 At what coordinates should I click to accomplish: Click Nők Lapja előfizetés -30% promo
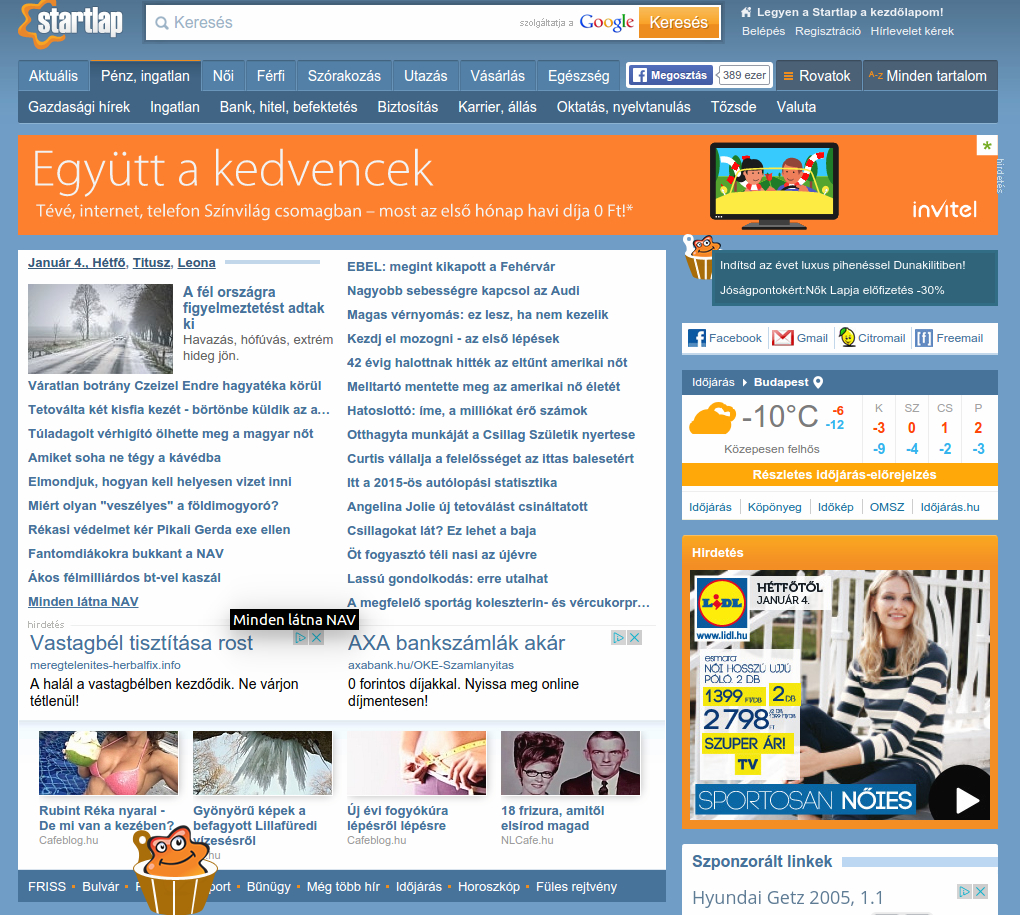point(831,290)
